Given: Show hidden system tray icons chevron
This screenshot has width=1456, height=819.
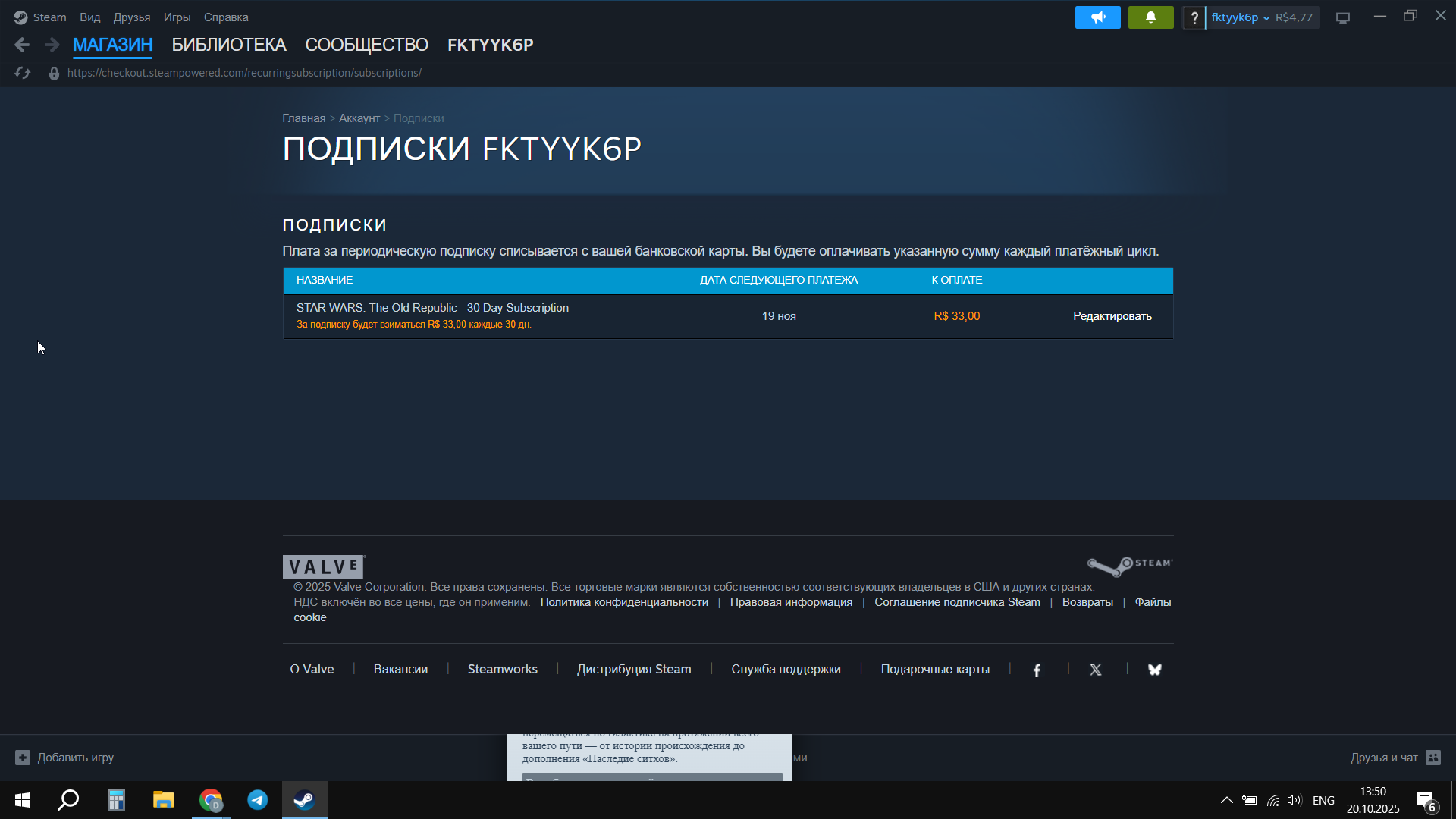Looking at the screenshot, I should click(x=1226, y=800).
